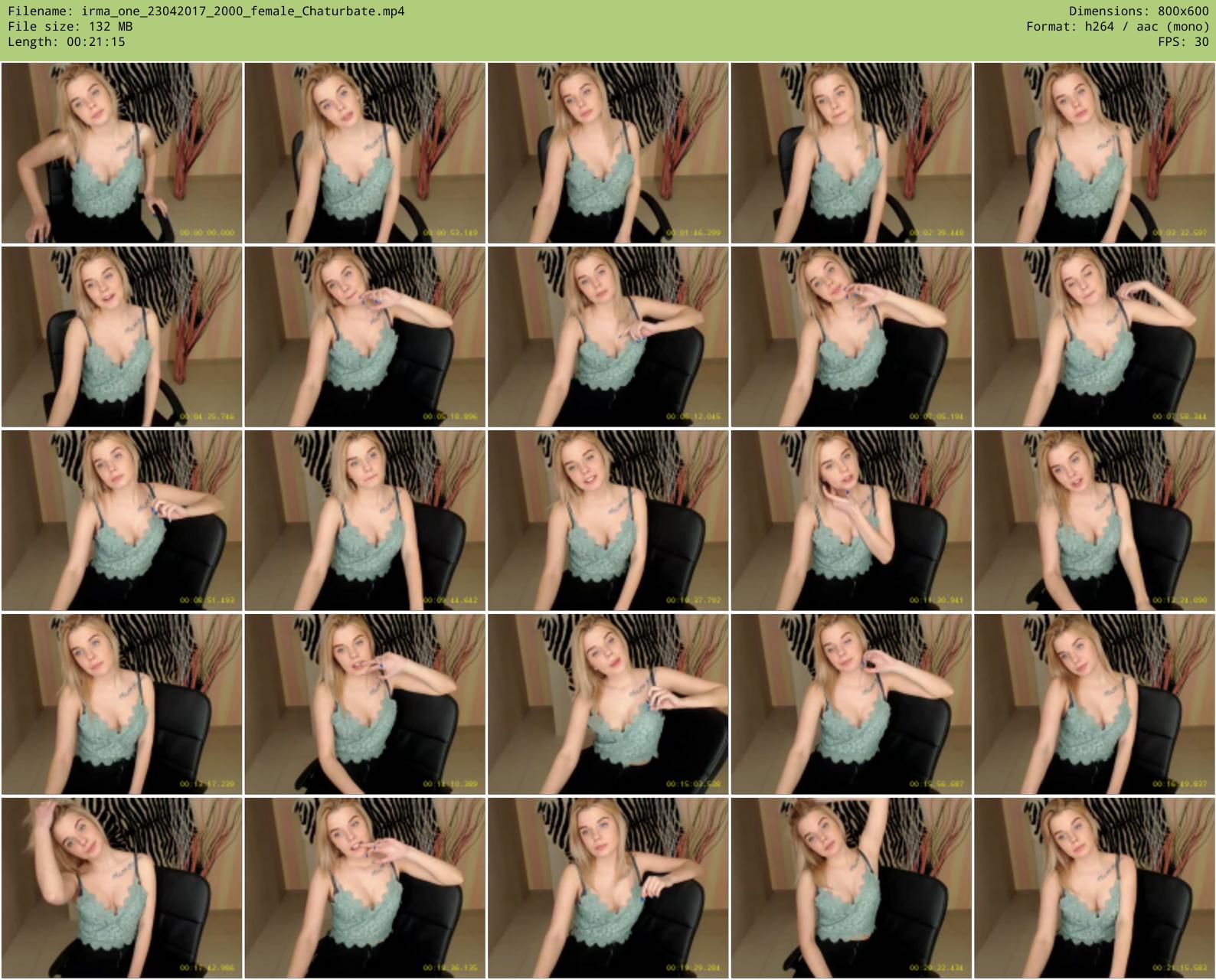Click the center thumbnail of the second row
The image size is (1216, 980).
click(608, 337)
